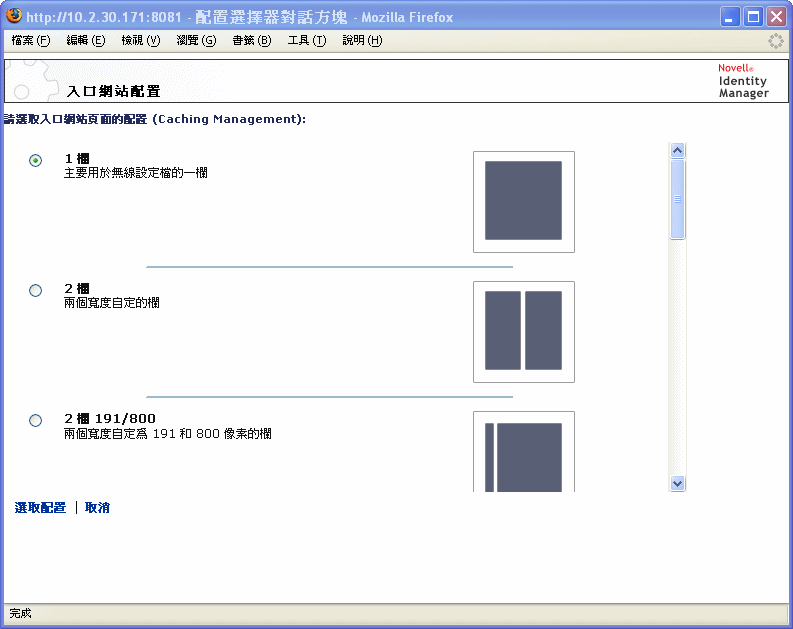Open the 編輯 (E) menu
Viewport: 793px width, 629px height.
(x=85, y=40)
